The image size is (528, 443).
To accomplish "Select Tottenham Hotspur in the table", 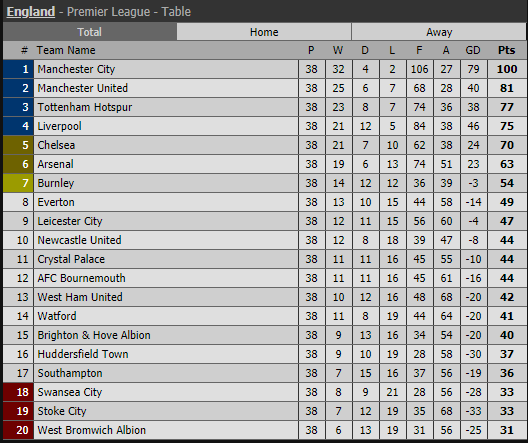I will (x=85, y=107).
